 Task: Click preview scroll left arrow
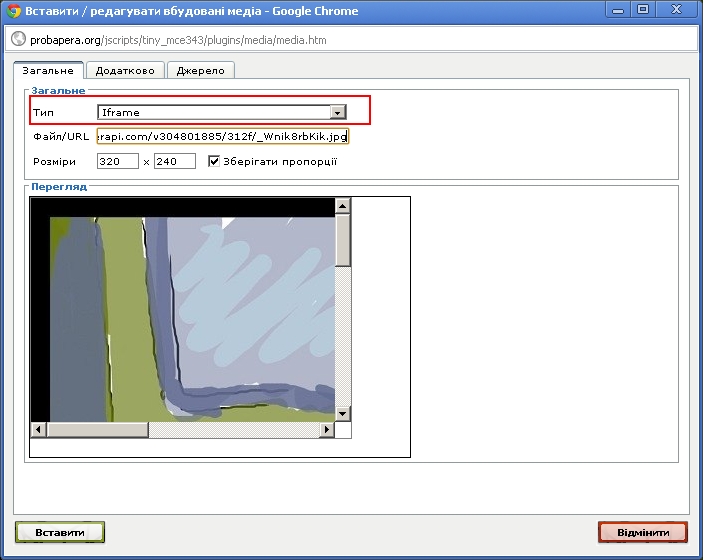pos(39,430)
